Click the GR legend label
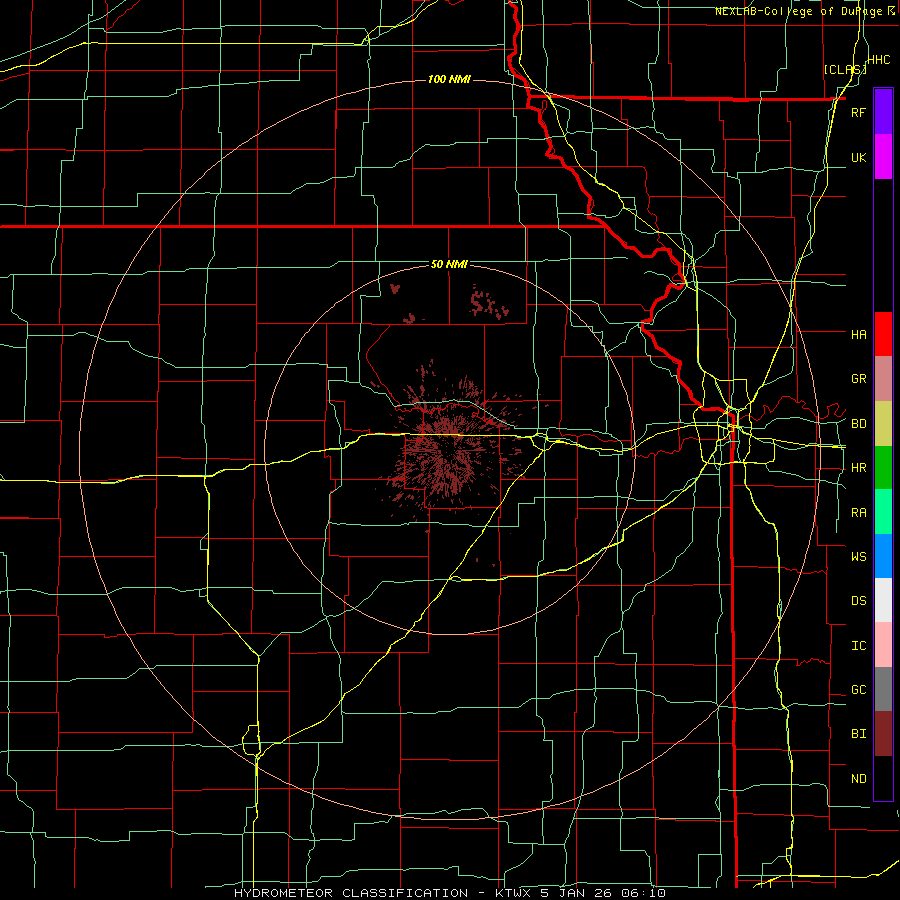Image resolution: width=900 pixels, height=900 pixels. pos(858,379)
